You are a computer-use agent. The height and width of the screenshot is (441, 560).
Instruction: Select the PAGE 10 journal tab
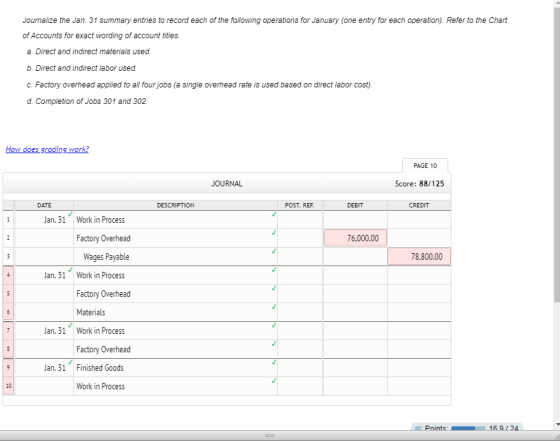[425, 166]
